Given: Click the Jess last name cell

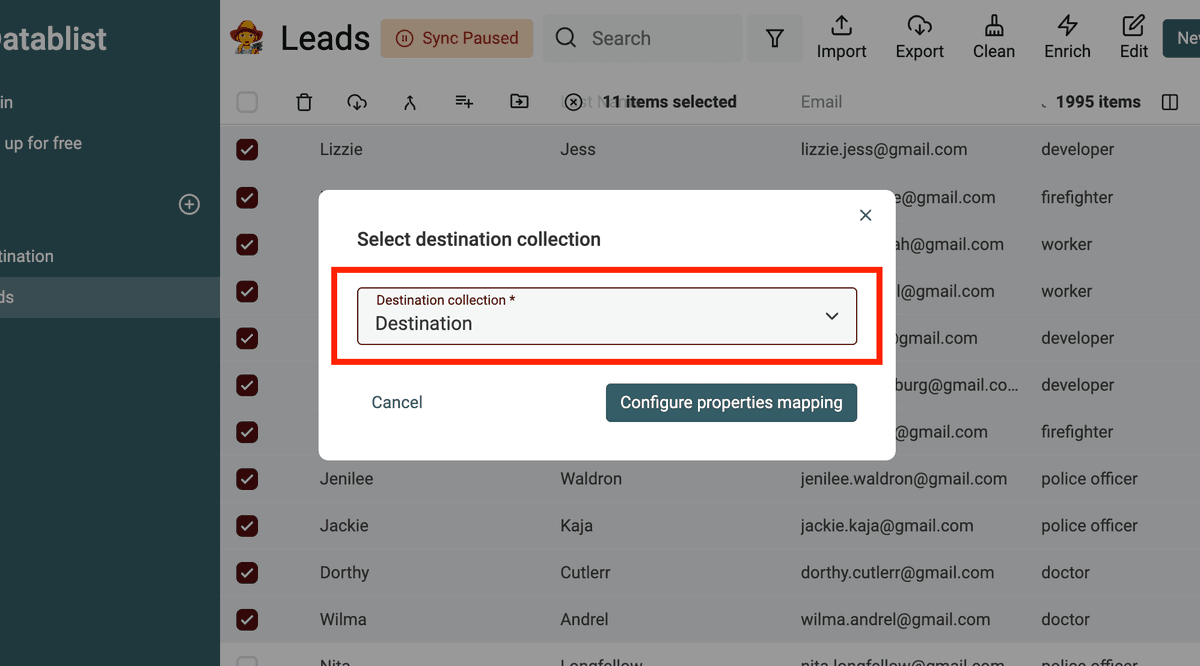Looking at the screenshot, I should coord(578,149).
